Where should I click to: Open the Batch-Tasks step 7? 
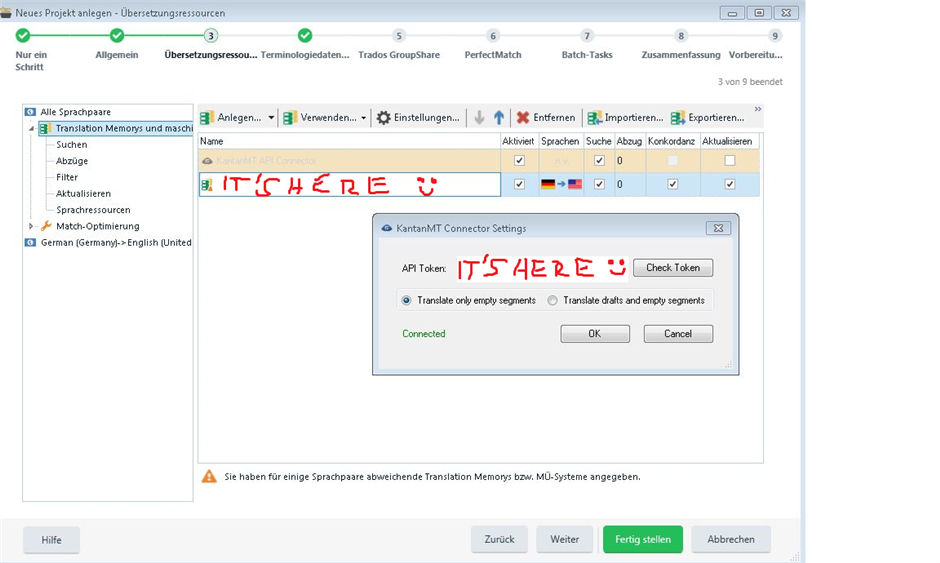tap(587, 36)
